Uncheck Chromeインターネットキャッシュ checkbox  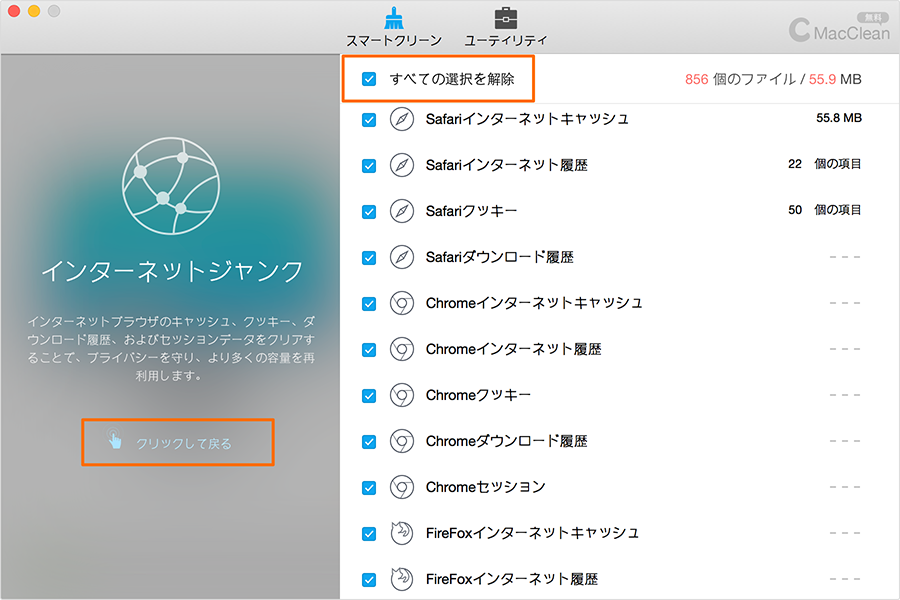pos(369,304)
